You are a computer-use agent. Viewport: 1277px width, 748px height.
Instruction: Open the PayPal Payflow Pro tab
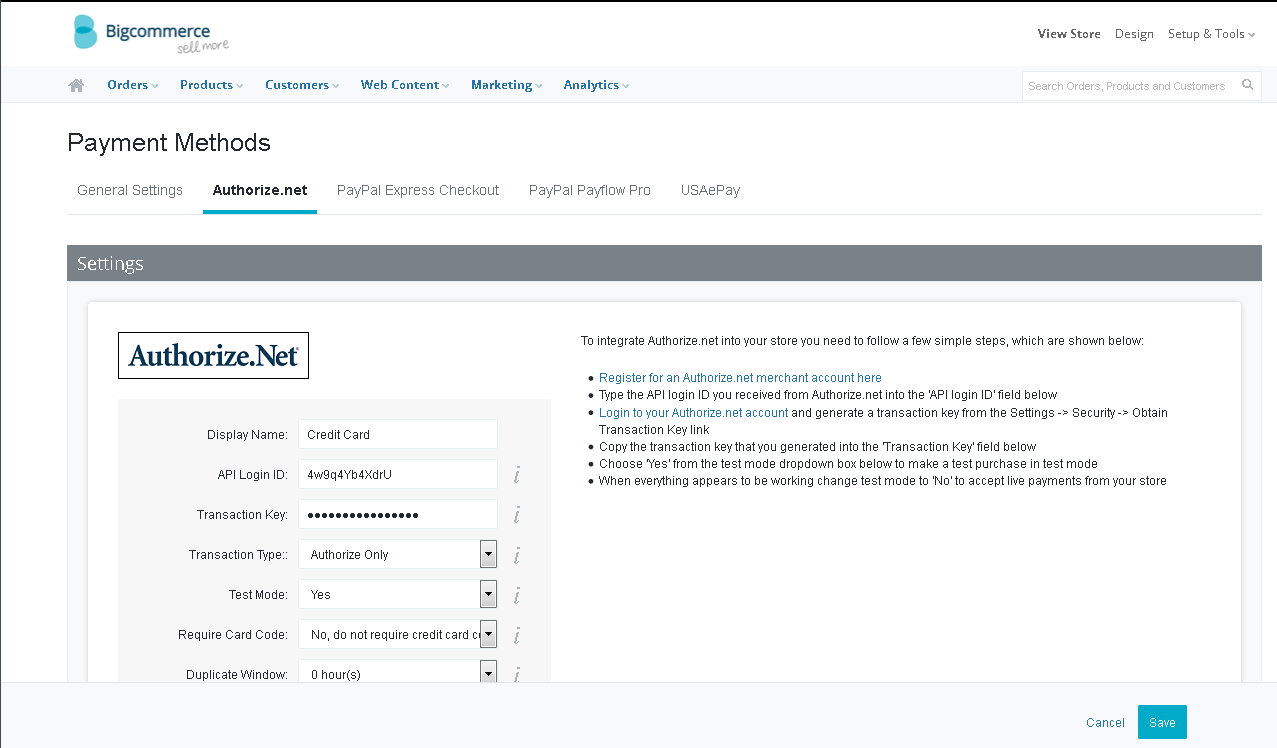(590, 190)
